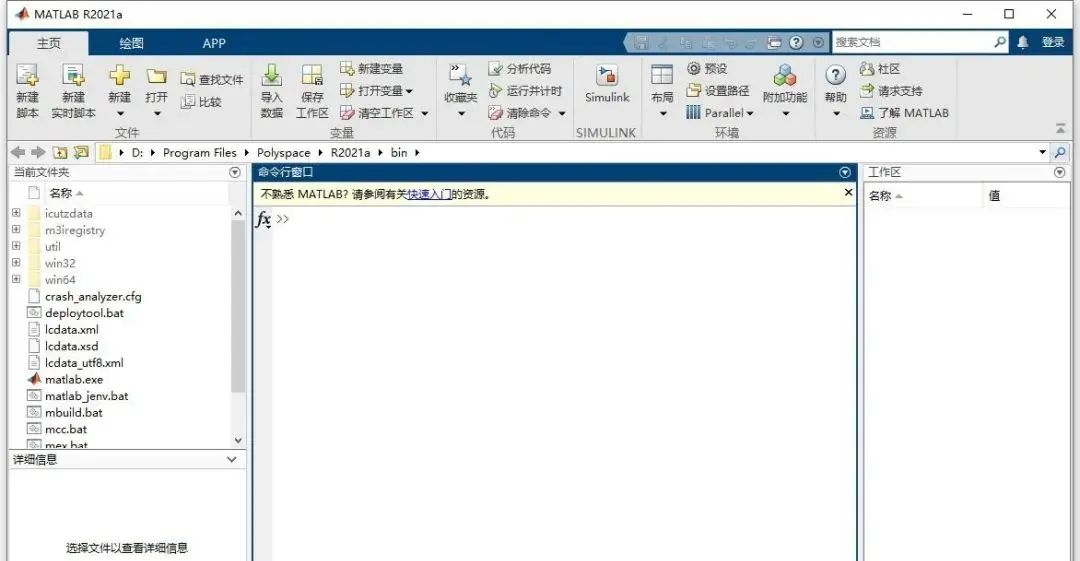Open 预设 (Preferences) with gear icon
This screenshot has height=561, width=1080.
(x=707, y=68)
